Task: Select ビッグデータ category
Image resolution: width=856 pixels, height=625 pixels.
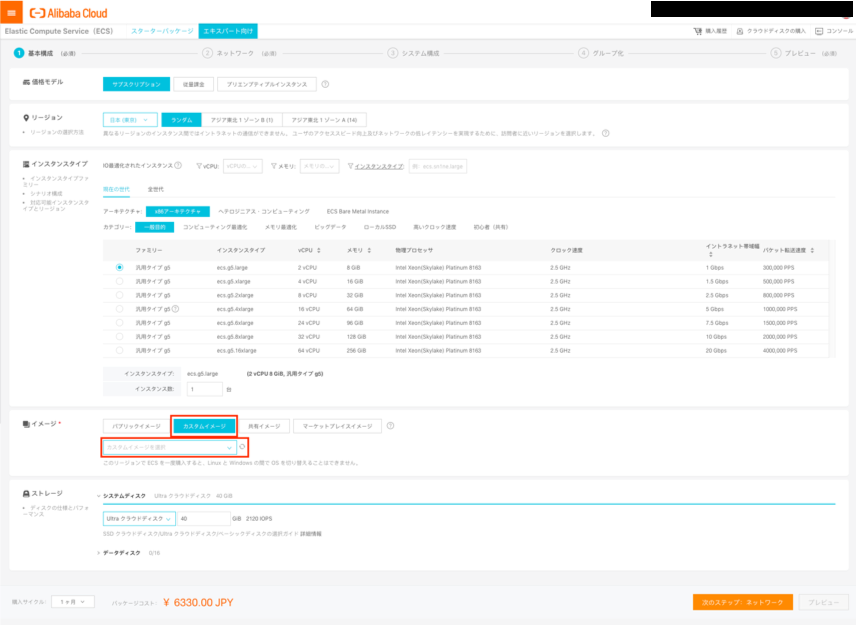Action: point(330,227)
